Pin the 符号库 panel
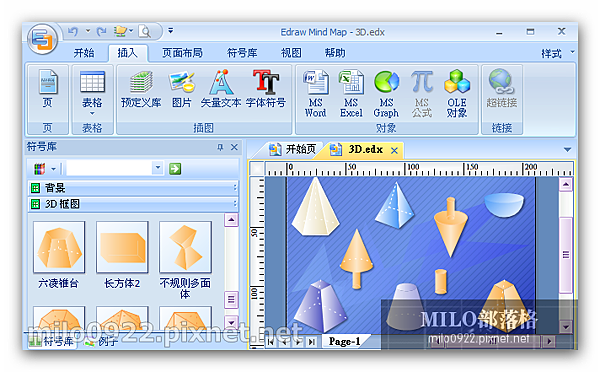This screenshot has height=372, width=600. (x=220, y=147)
